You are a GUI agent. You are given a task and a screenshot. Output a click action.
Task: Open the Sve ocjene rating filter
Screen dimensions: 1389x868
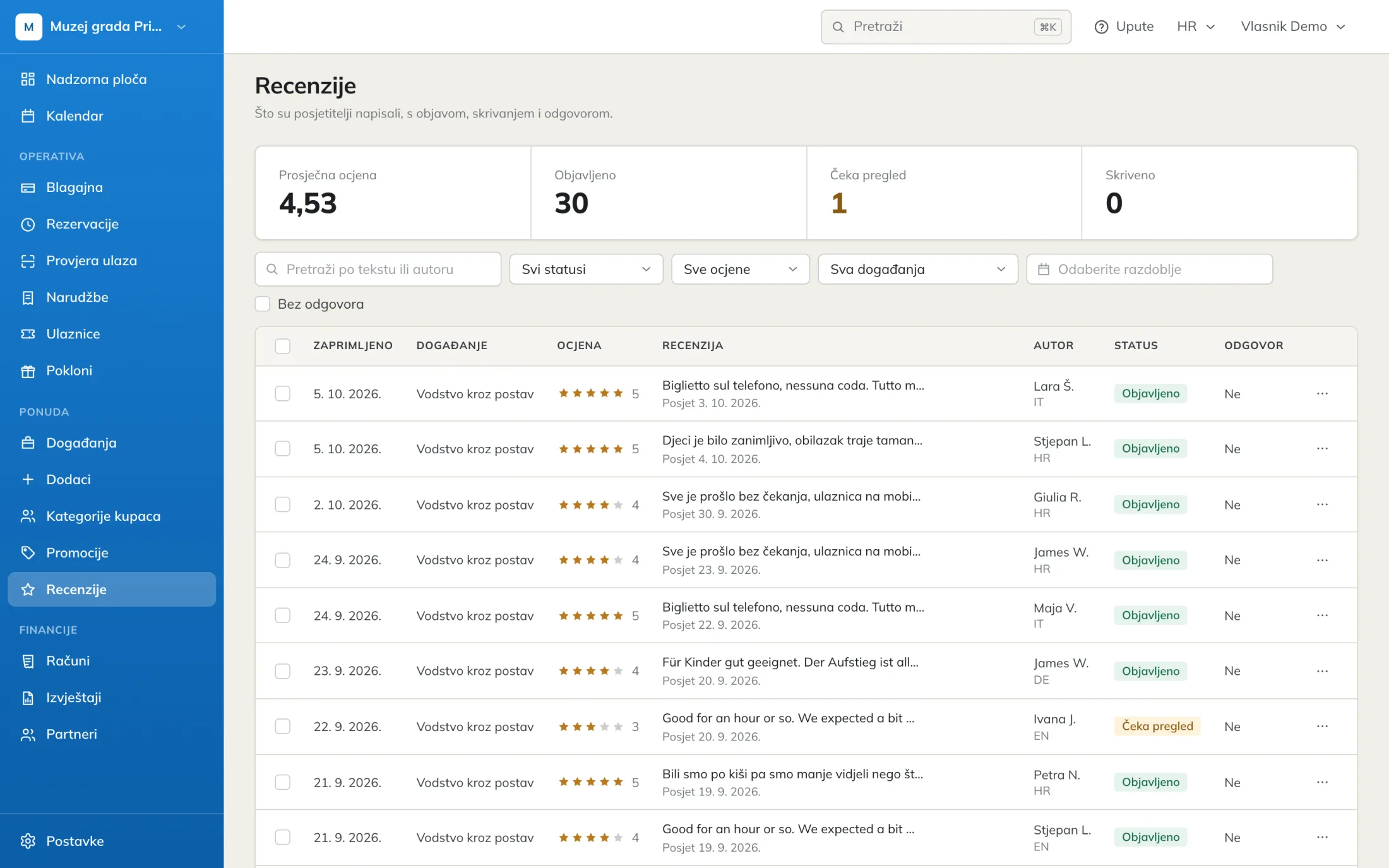(740, 269)
